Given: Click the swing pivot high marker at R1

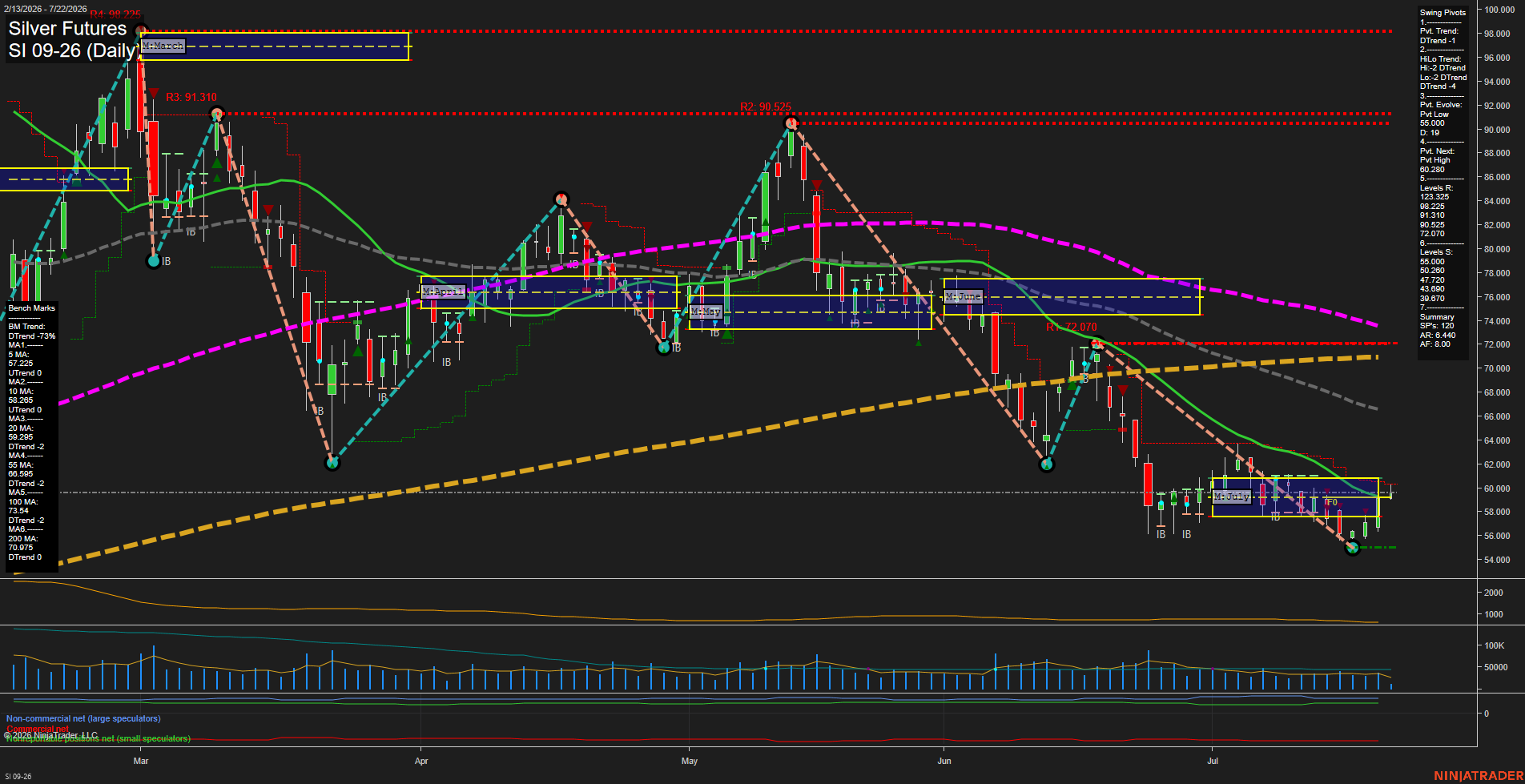Looking at the screenshot, I should (x=1098, y=344).
